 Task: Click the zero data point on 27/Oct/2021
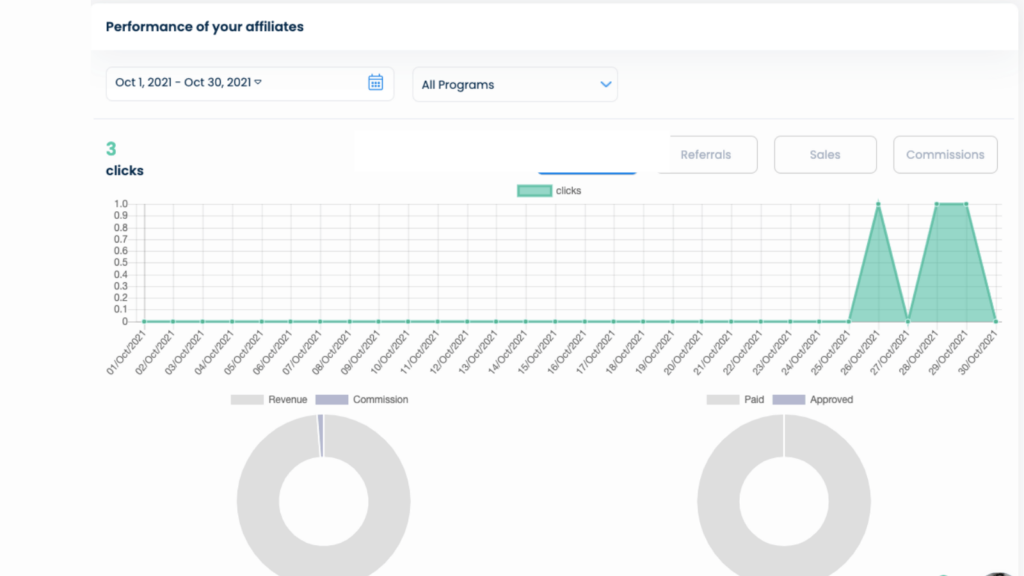pyautogui.click(x=908, y=321)
